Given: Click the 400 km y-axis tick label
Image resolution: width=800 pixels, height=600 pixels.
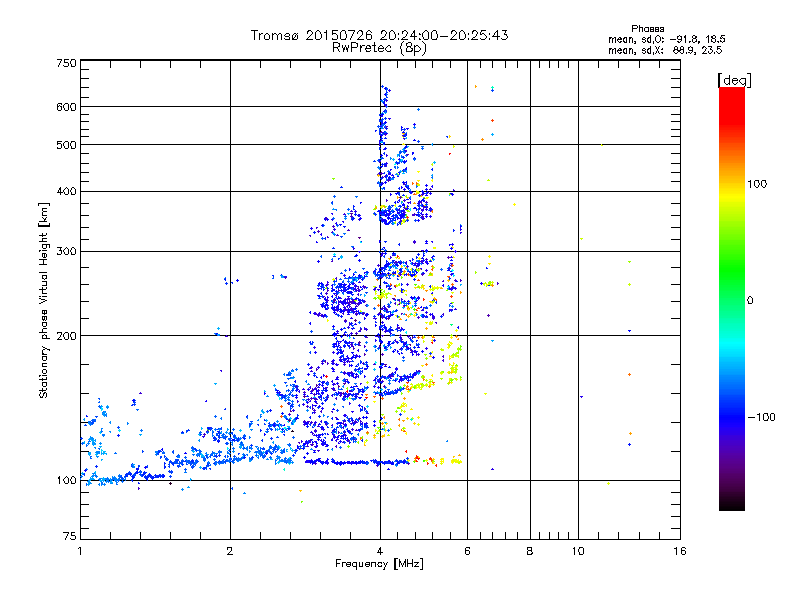Looking at the screenshot, I should click(x=66, y=192).
